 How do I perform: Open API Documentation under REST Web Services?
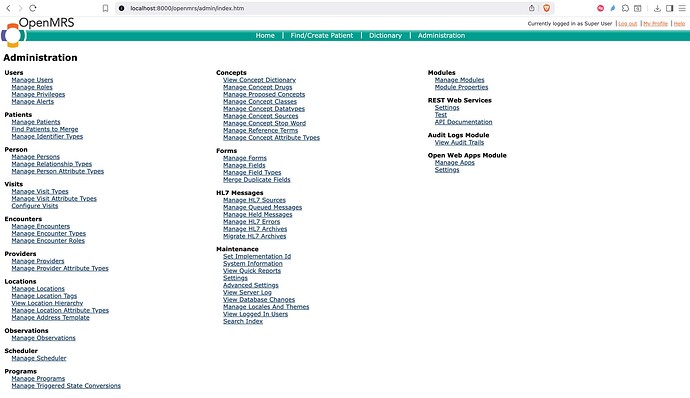point(463,122)
